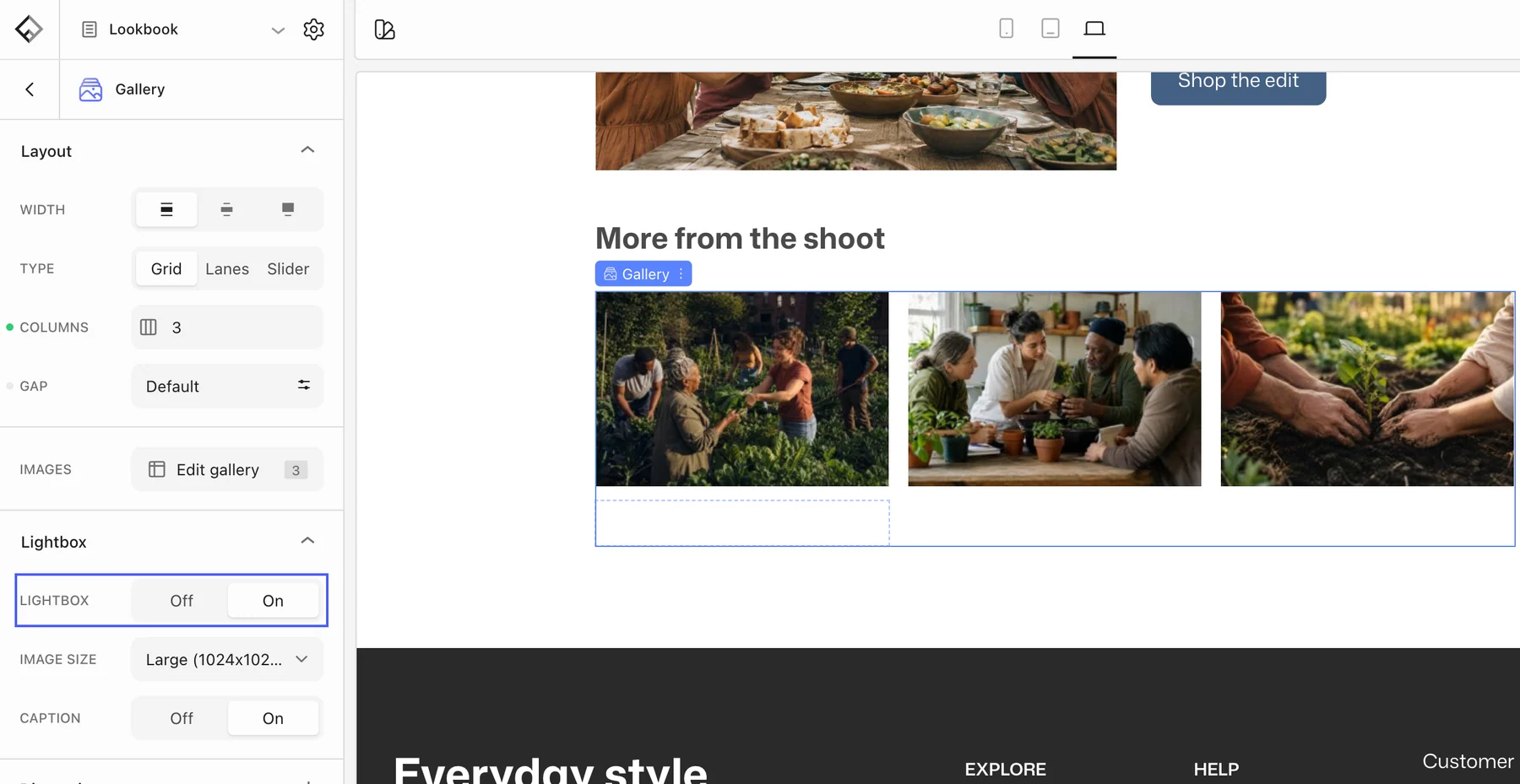Click the gallery table icon
The width and height of the screenshot is (1520, 784).
click(157, 469)
